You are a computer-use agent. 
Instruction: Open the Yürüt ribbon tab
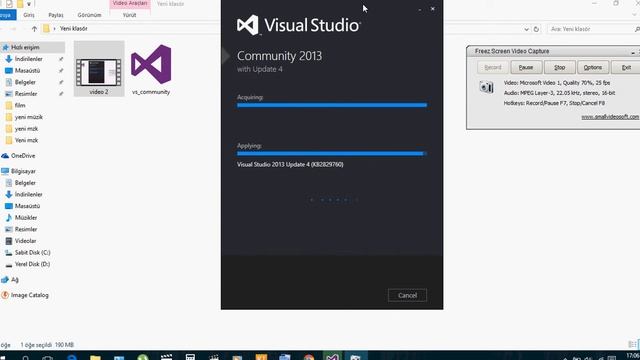pos(129,15)
